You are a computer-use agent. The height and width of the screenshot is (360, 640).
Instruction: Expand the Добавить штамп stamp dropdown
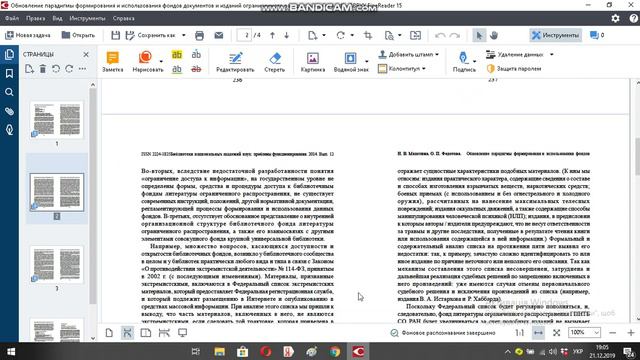click(437, 54)
